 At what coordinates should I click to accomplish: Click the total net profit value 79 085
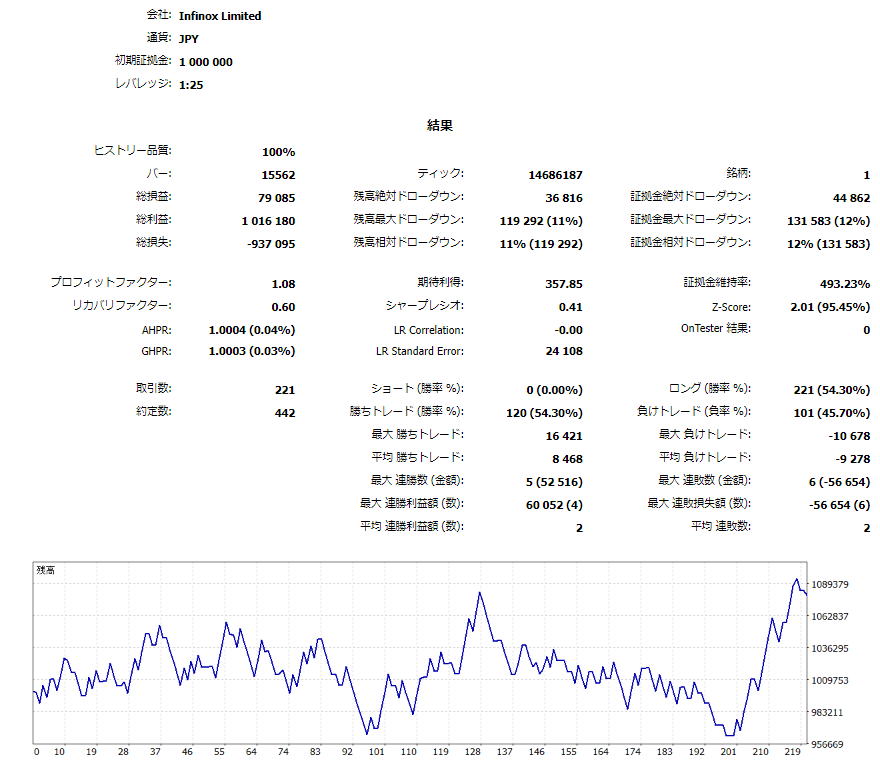(x=277, y=197)
